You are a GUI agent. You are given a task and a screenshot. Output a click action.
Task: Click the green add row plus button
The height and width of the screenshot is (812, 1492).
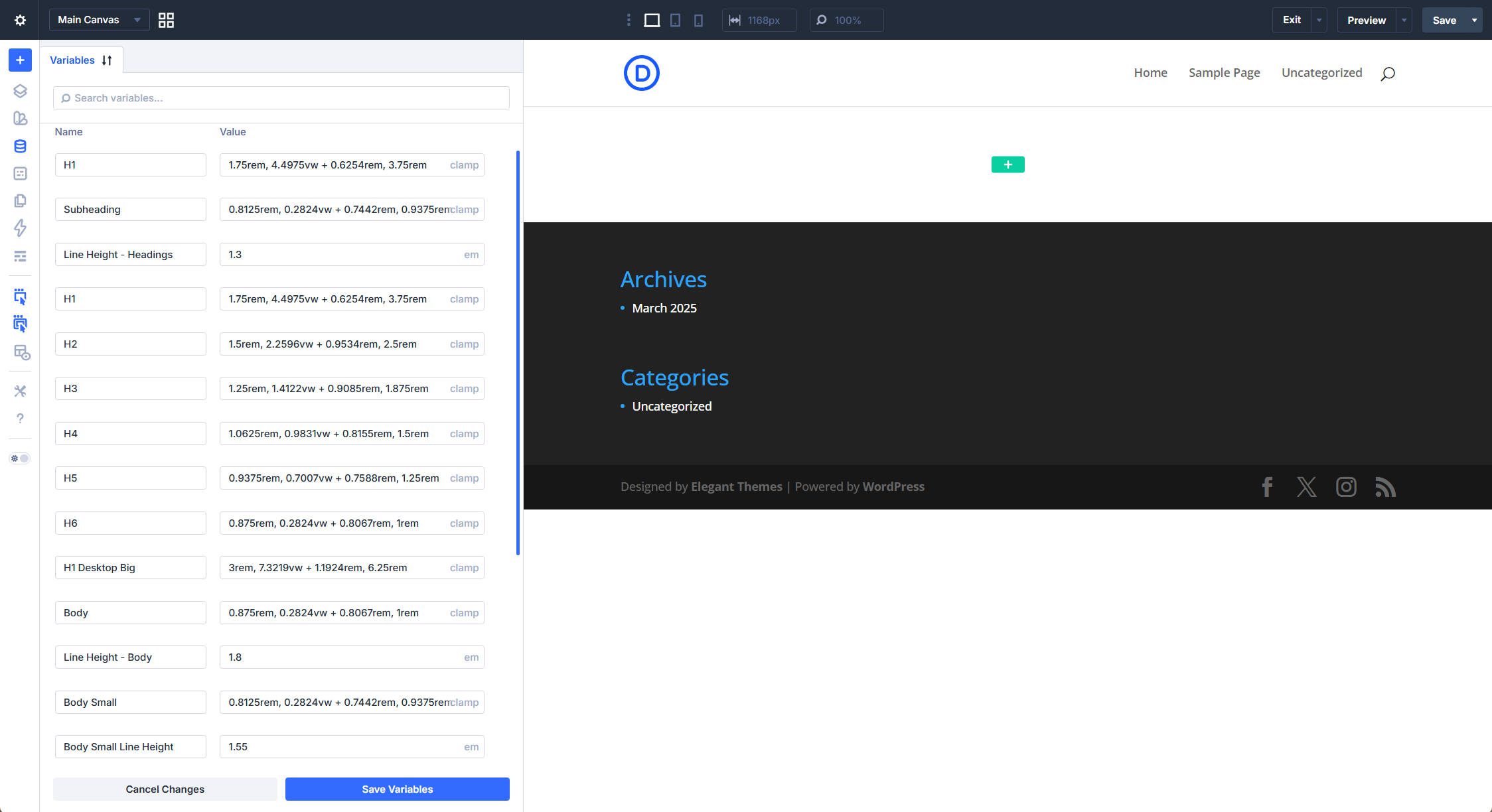click(1007, 165)
